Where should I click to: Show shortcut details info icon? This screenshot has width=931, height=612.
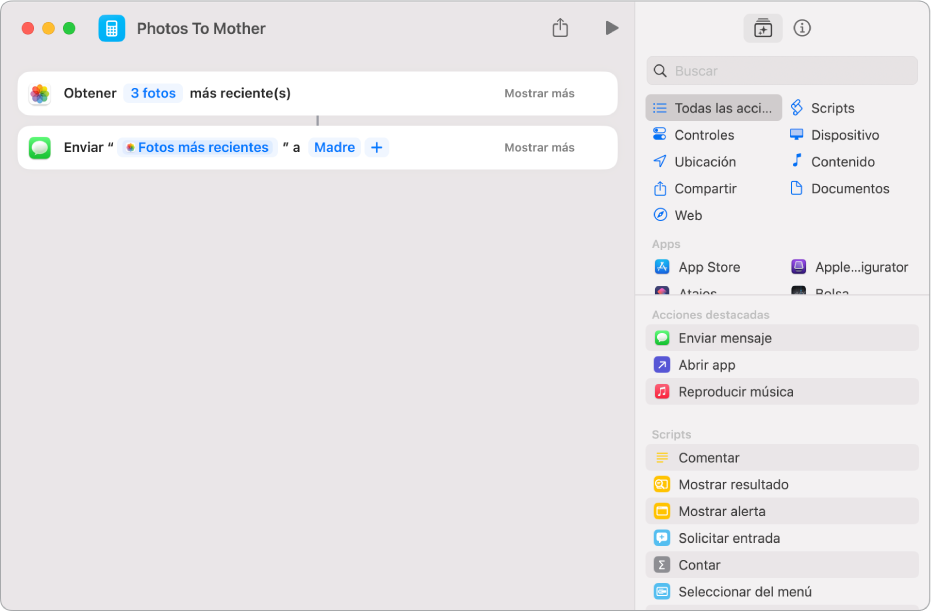[x=802, y=28]
